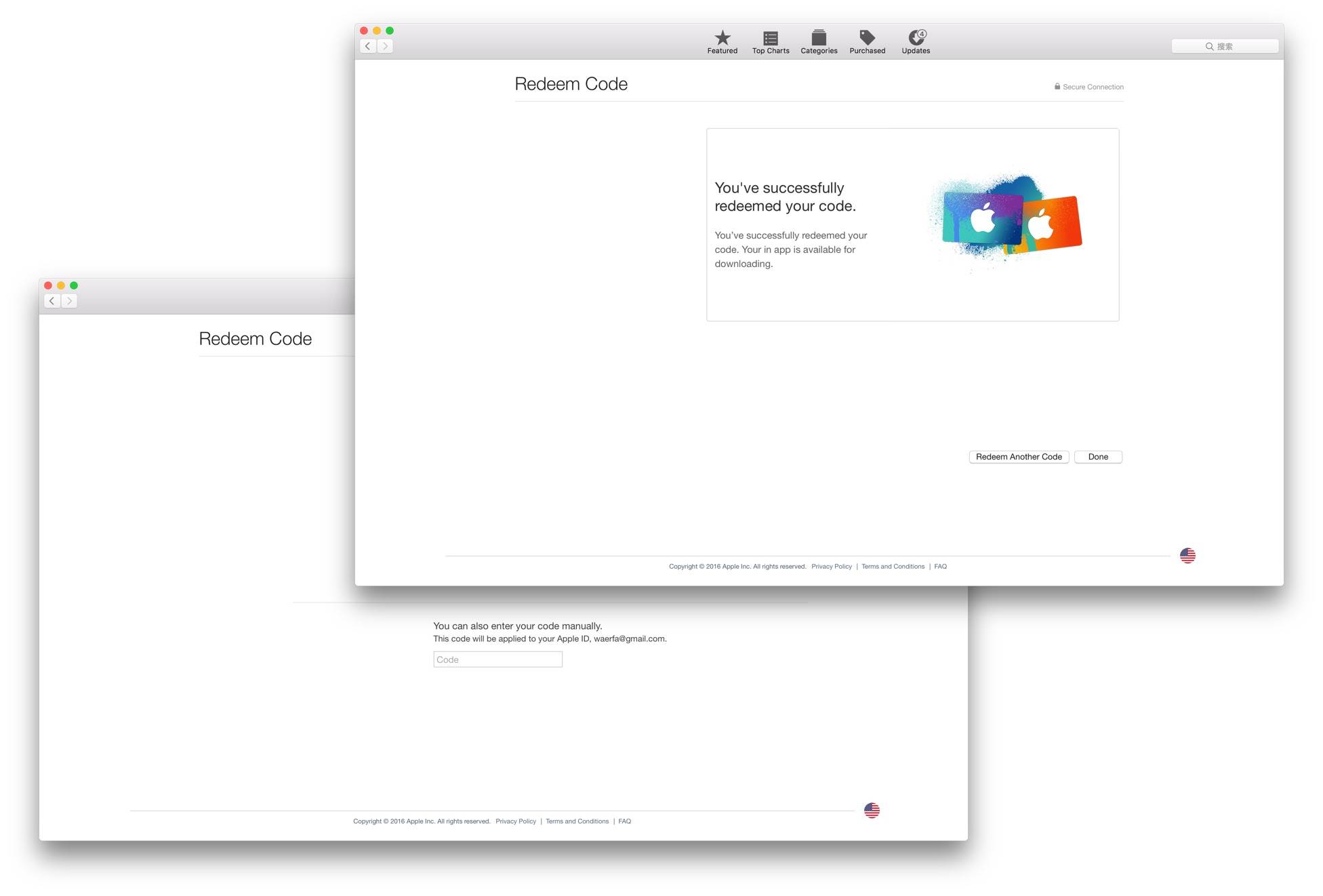The width and height of the screenshot is (1323, 896).
Task: Open Privacy Policy in rear window footer
Action: pos(515,821)
